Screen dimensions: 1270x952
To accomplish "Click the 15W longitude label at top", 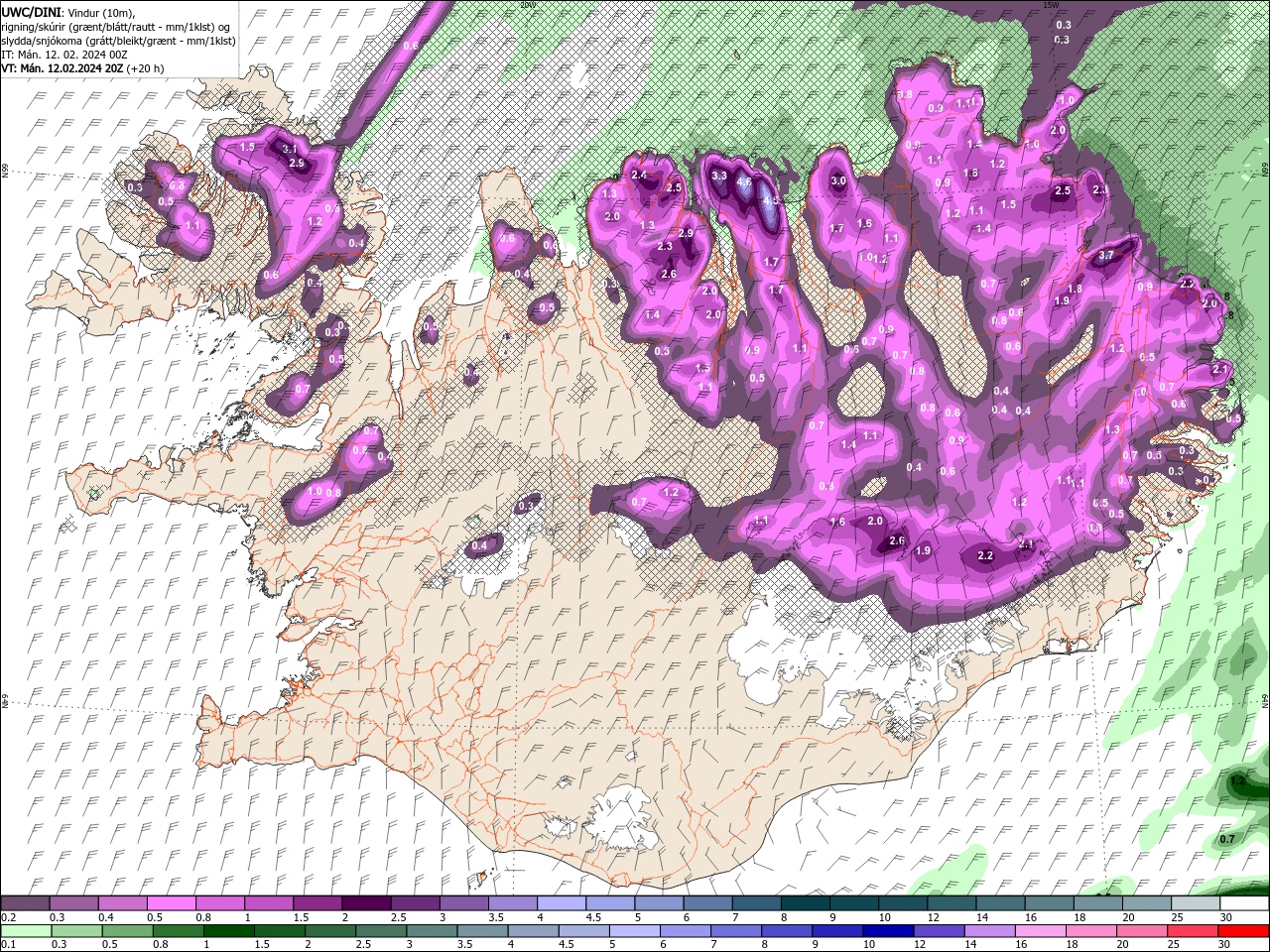I will (x=1051, y=4).
